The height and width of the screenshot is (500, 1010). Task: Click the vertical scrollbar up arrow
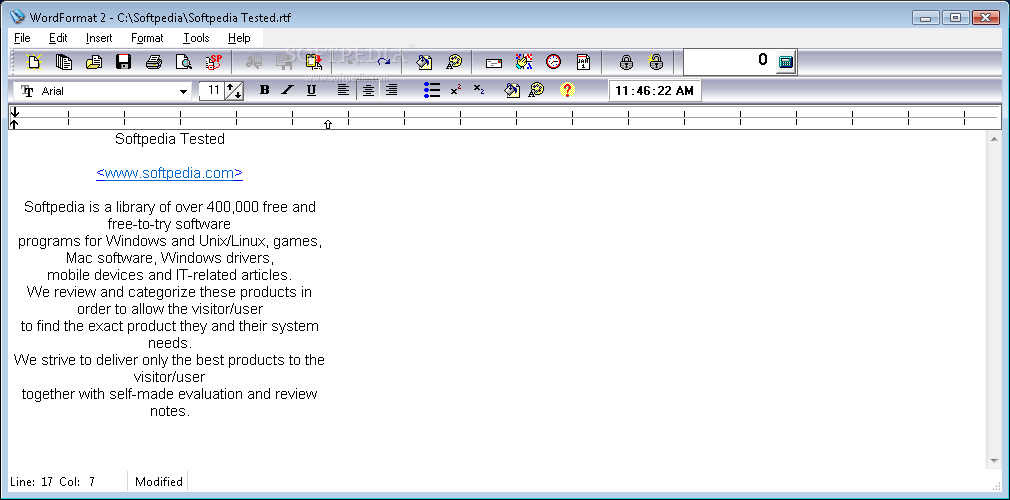tap(993, 138)
